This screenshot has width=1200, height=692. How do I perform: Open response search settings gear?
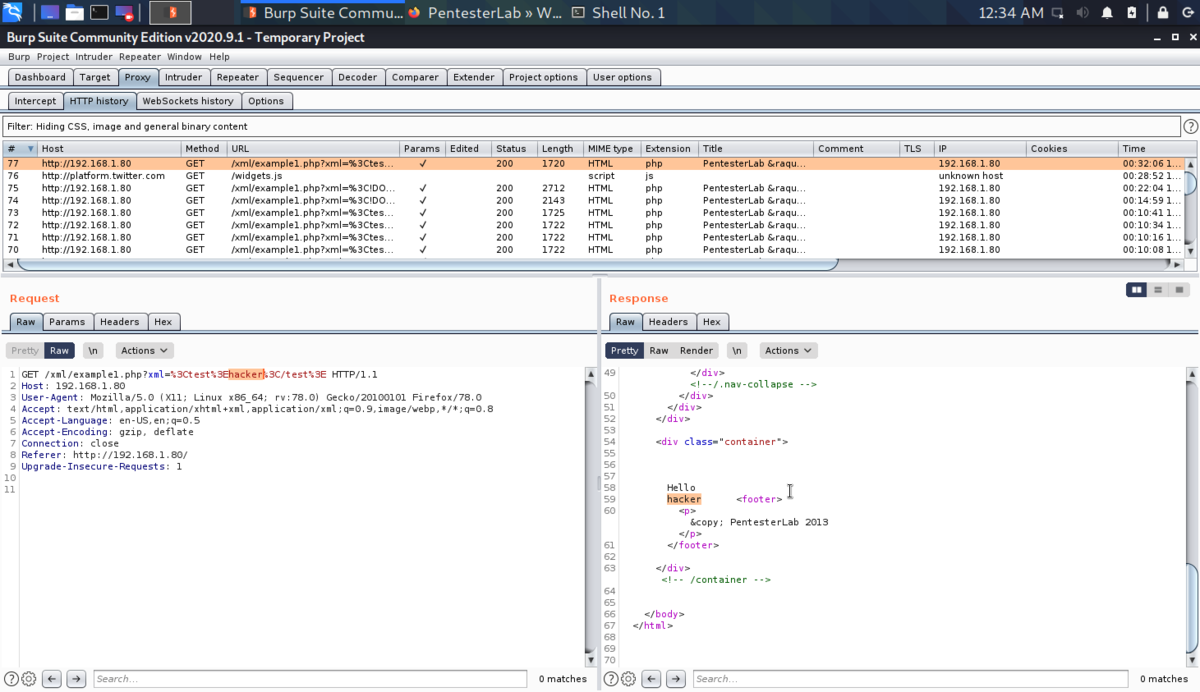coord(628,679)
